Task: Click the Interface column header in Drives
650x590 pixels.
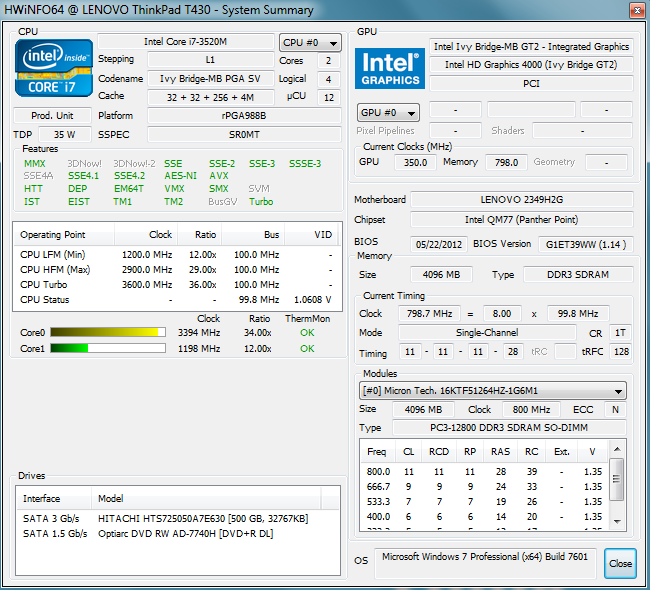Action: [54, 498]
